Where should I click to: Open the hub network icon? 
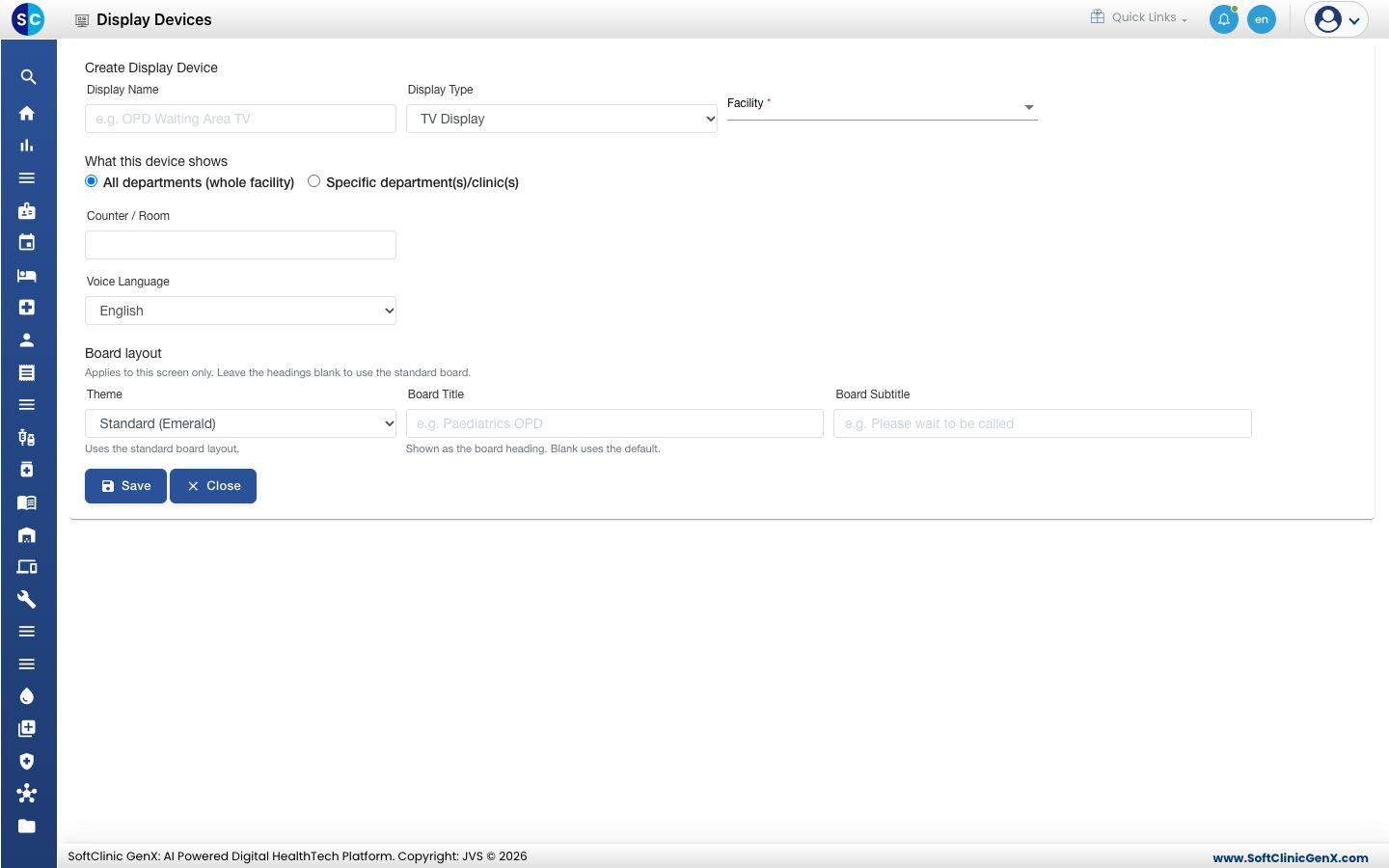(27, 793)
